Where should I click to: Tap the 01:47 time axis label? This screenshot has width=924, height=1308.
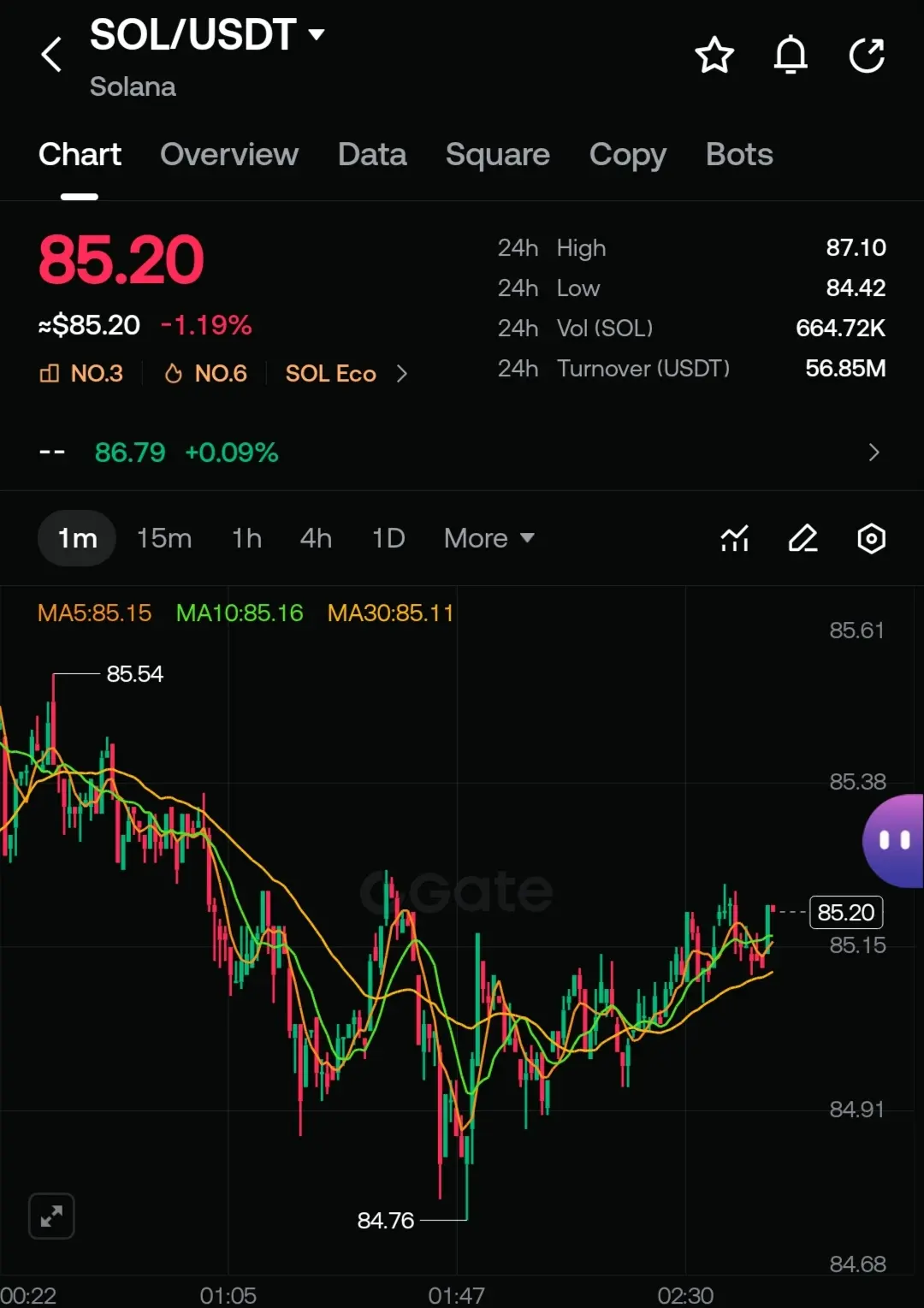456,1295
